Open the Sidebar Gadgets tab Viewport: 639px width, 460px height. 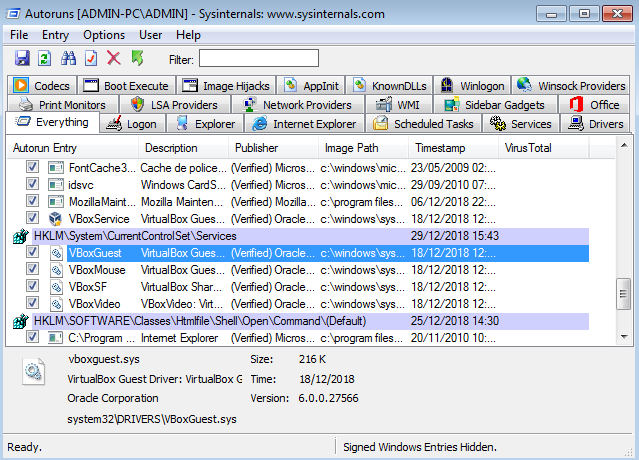(x=496, y=105)
